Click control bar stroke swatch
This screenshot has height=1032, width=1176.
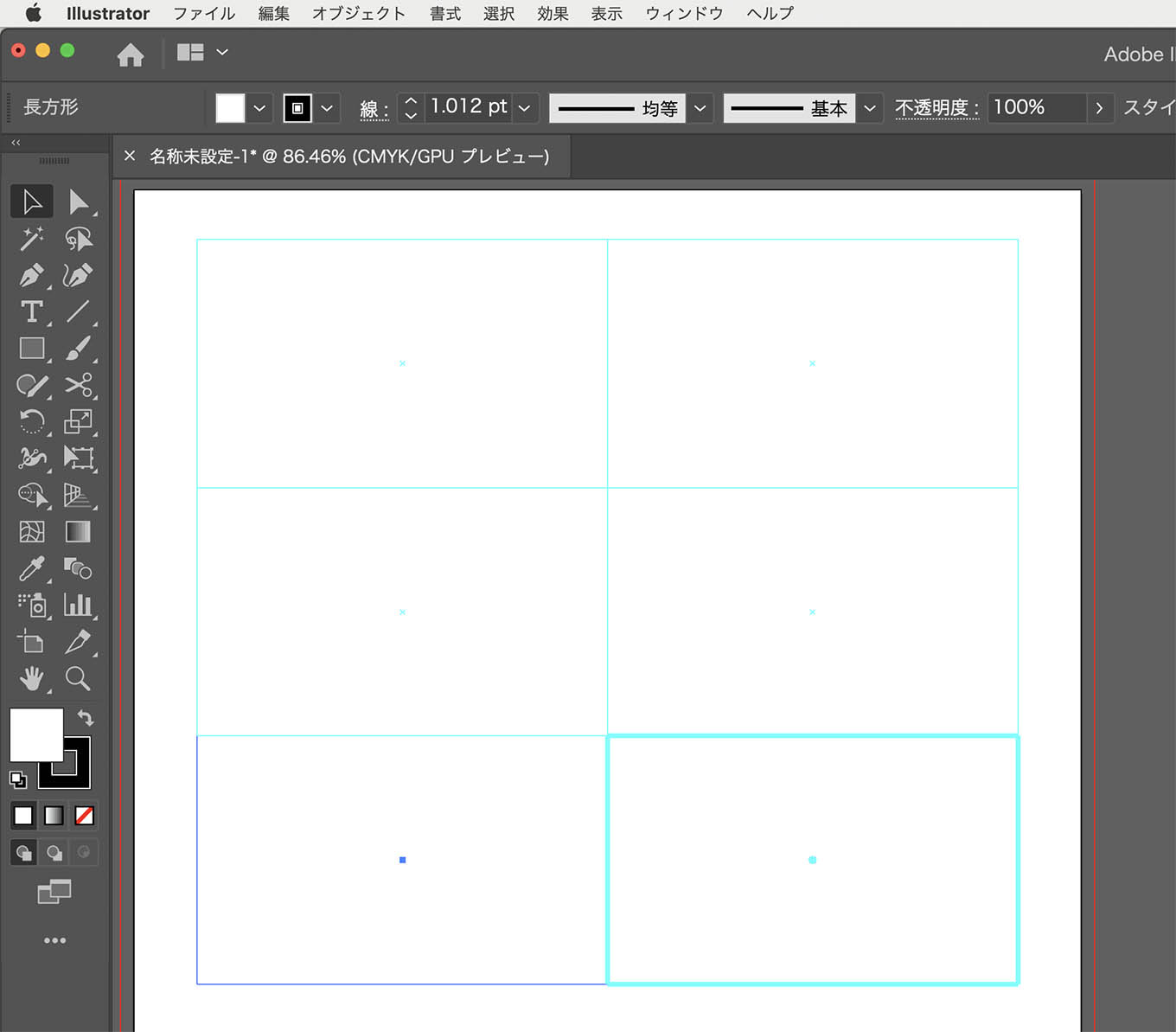(297, 108)
